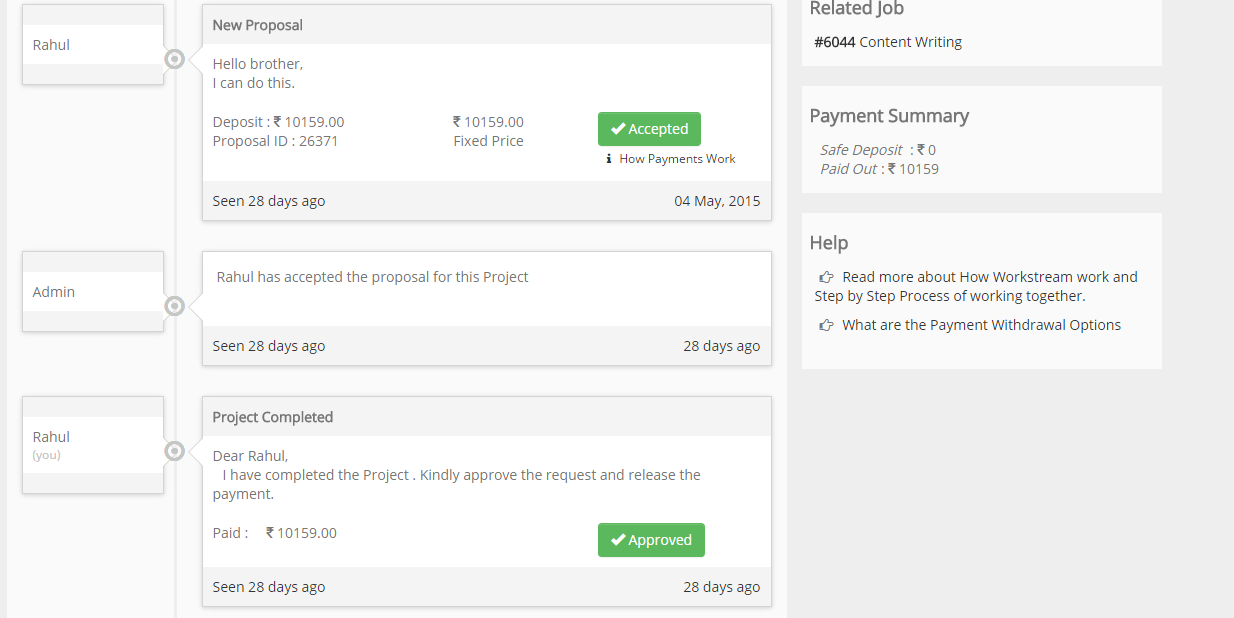Click the timeline marker beside Admin message
Viewport: 1234px width, 618px height.
175,306
